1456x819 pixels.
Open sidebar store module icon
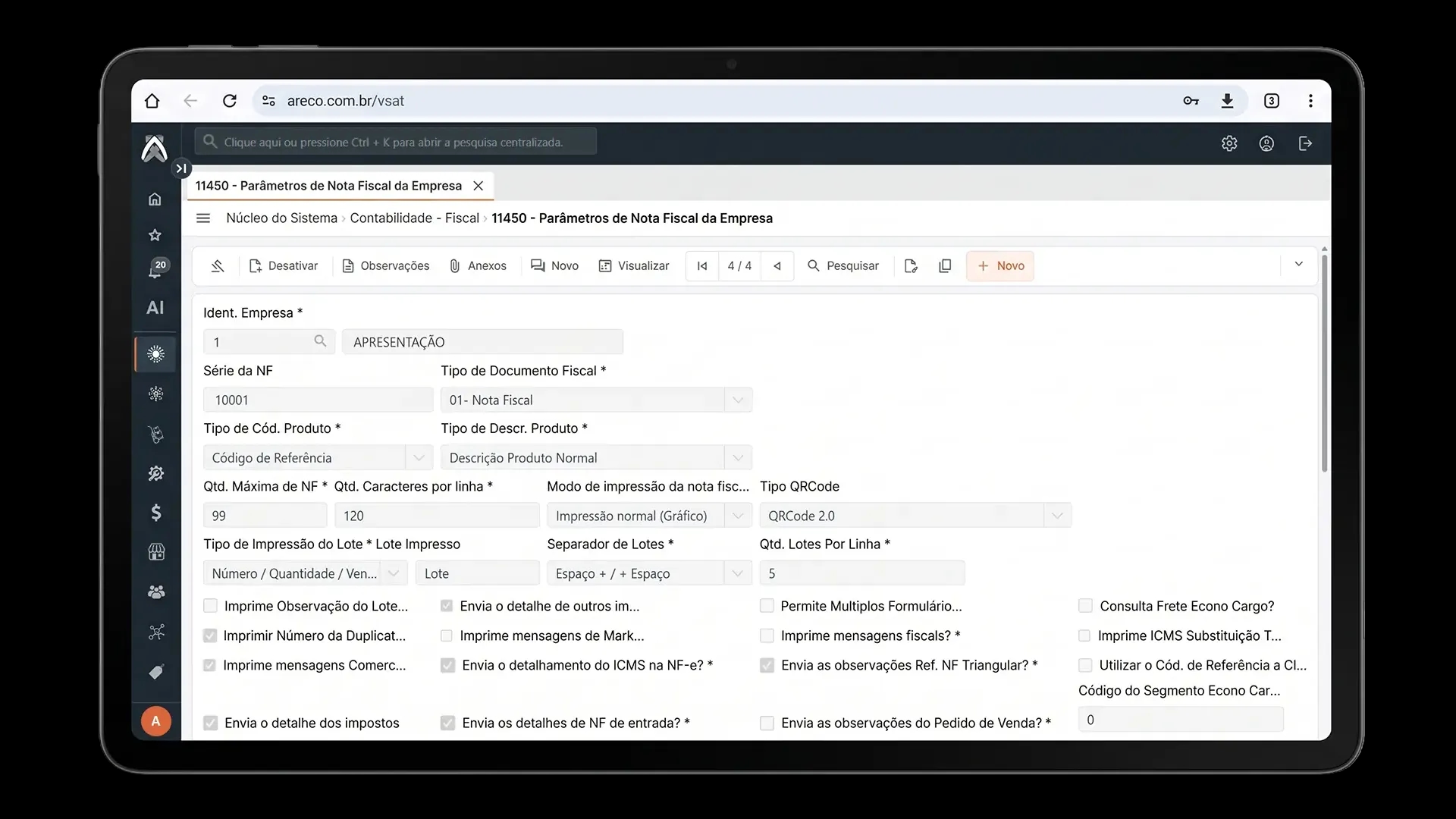click(156, 552)
